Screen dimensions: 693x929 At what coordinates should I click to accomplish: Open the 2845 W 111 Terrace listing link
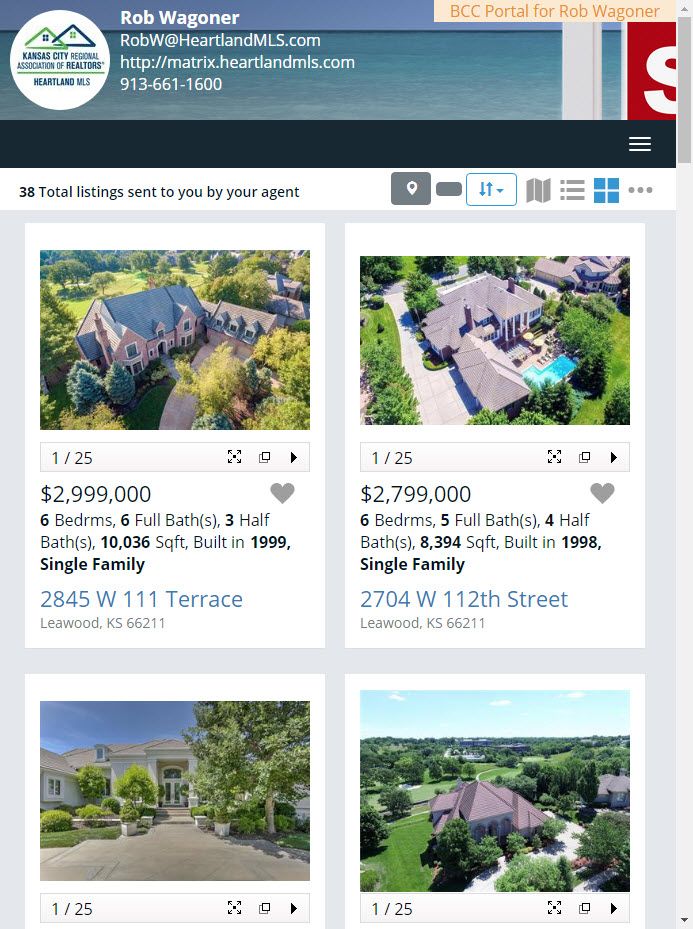coord(142,599)
